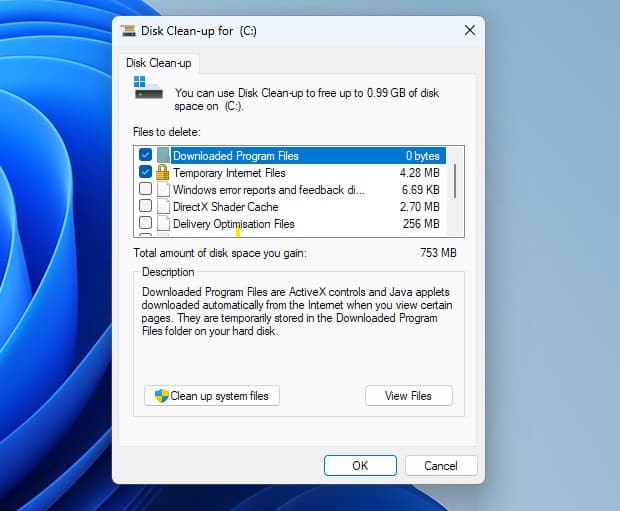Select Windows error reports and feedback row
This screenshot has height=511, width=620.
tap(269, 190)
